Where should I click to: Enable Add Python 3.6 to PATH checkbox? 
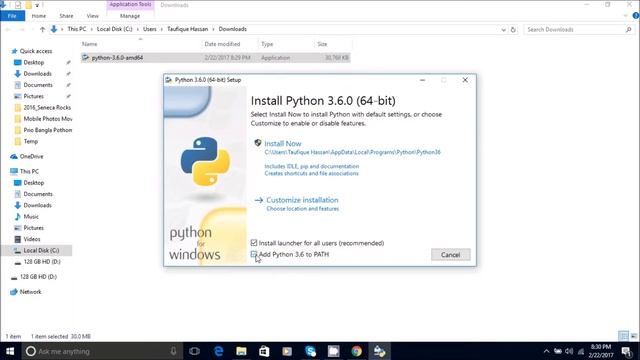(x=254, y=254)
